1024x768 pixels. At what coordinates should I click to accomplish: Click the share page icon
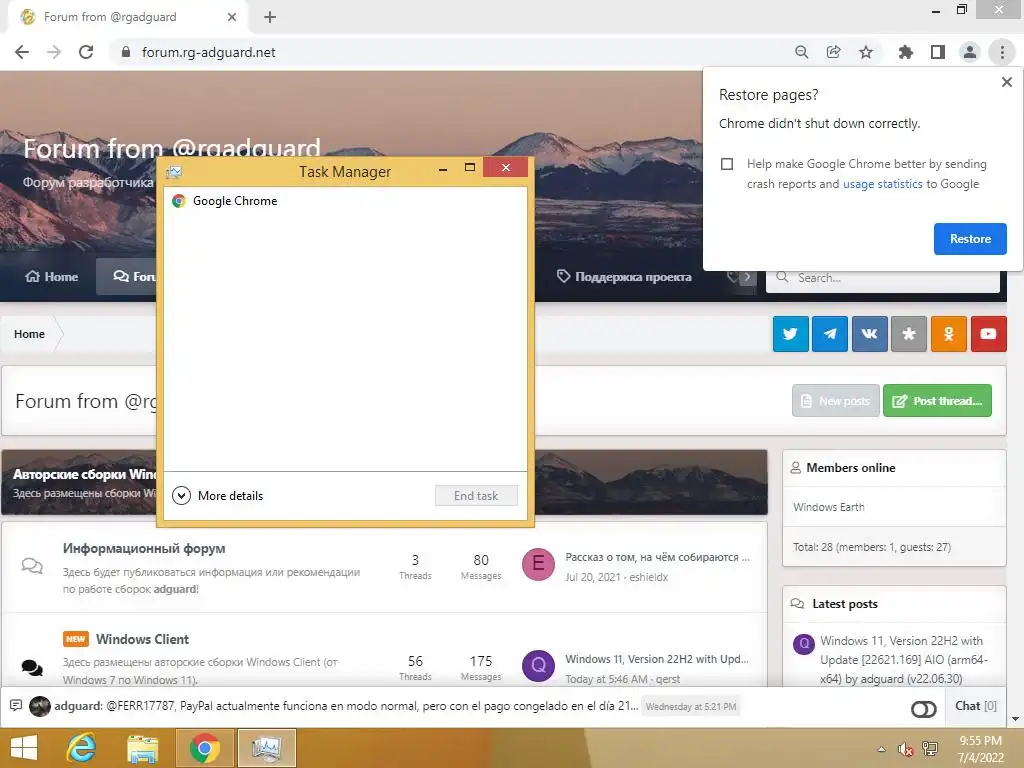pyautogui.click(x=833, y=52)
